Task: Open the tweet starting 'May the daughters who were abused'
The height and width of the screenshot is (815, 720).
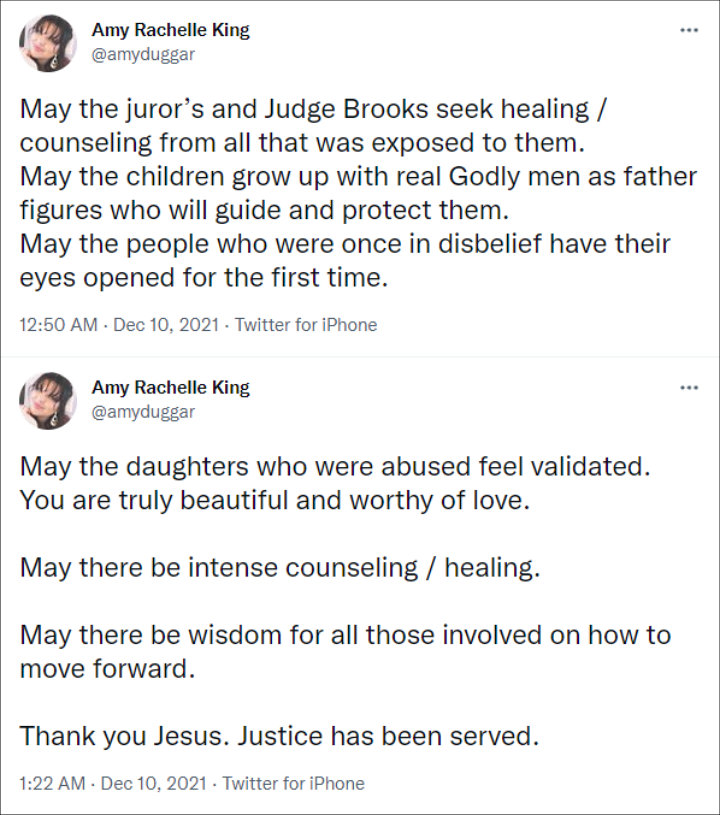Action: click(x=346, y=601)
